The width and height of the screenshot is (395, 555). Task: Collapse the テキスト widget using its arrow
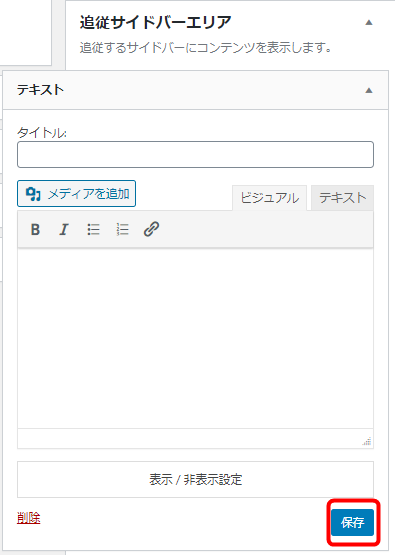tap(369, 90)
